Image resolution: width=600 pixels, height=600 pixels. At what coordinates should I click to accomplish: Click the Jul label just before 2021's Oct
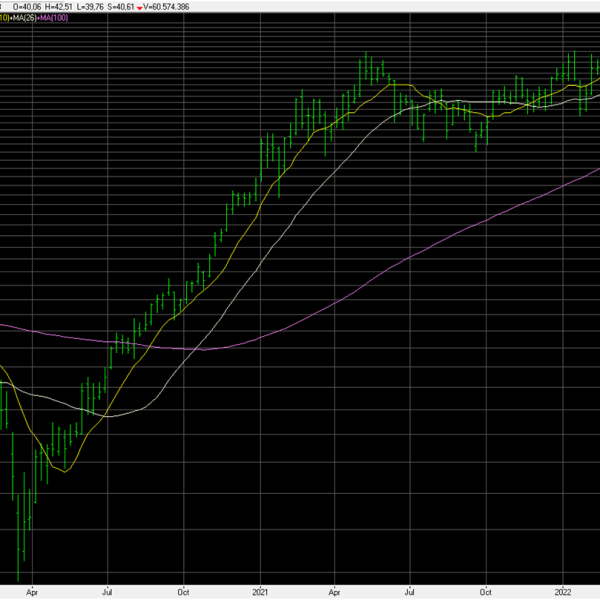point(410,591)
